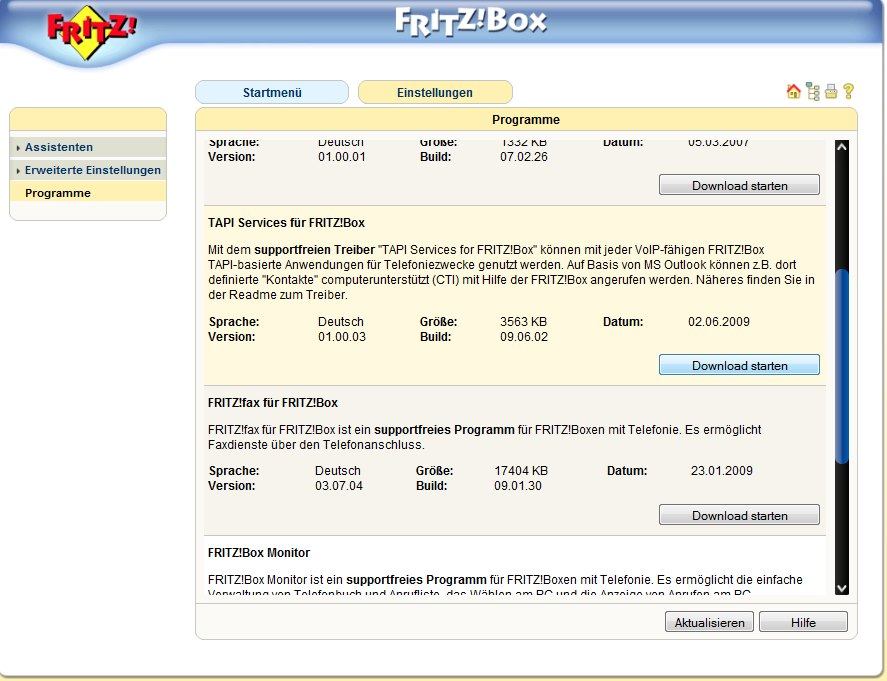This screenshot has height=681, width=887.
Task: Switch to the Startmenü tab
Action: [272, 92]
